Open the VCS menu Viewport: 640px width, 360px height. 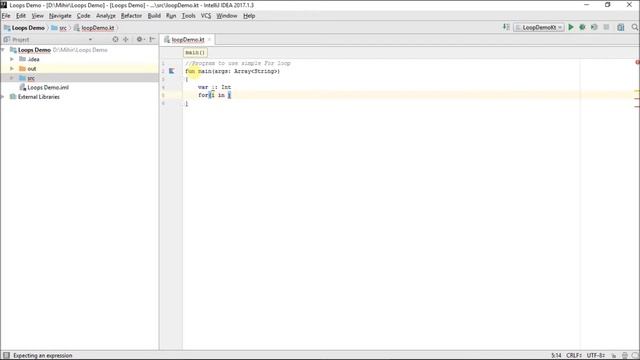[x=206, y=16]
